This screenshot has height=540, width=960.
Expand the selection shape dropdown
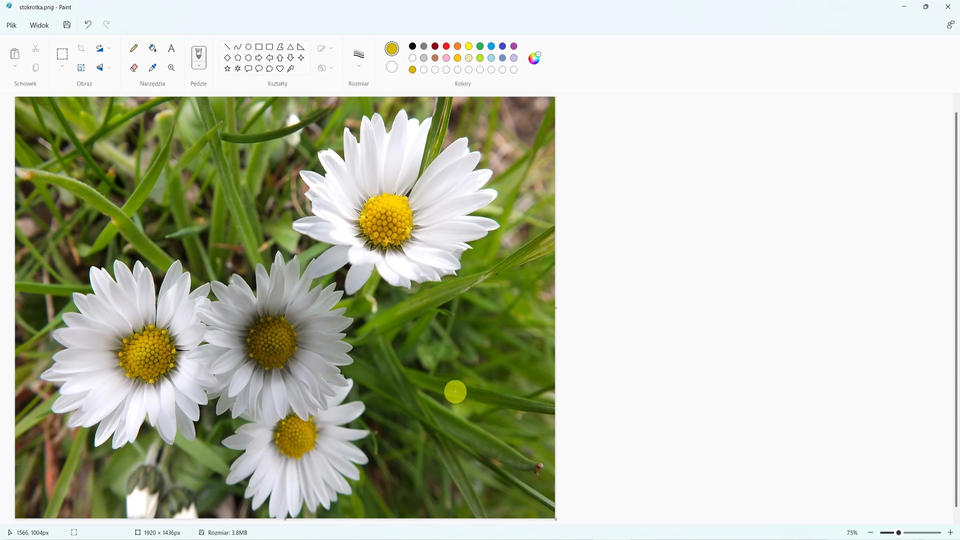62,67
